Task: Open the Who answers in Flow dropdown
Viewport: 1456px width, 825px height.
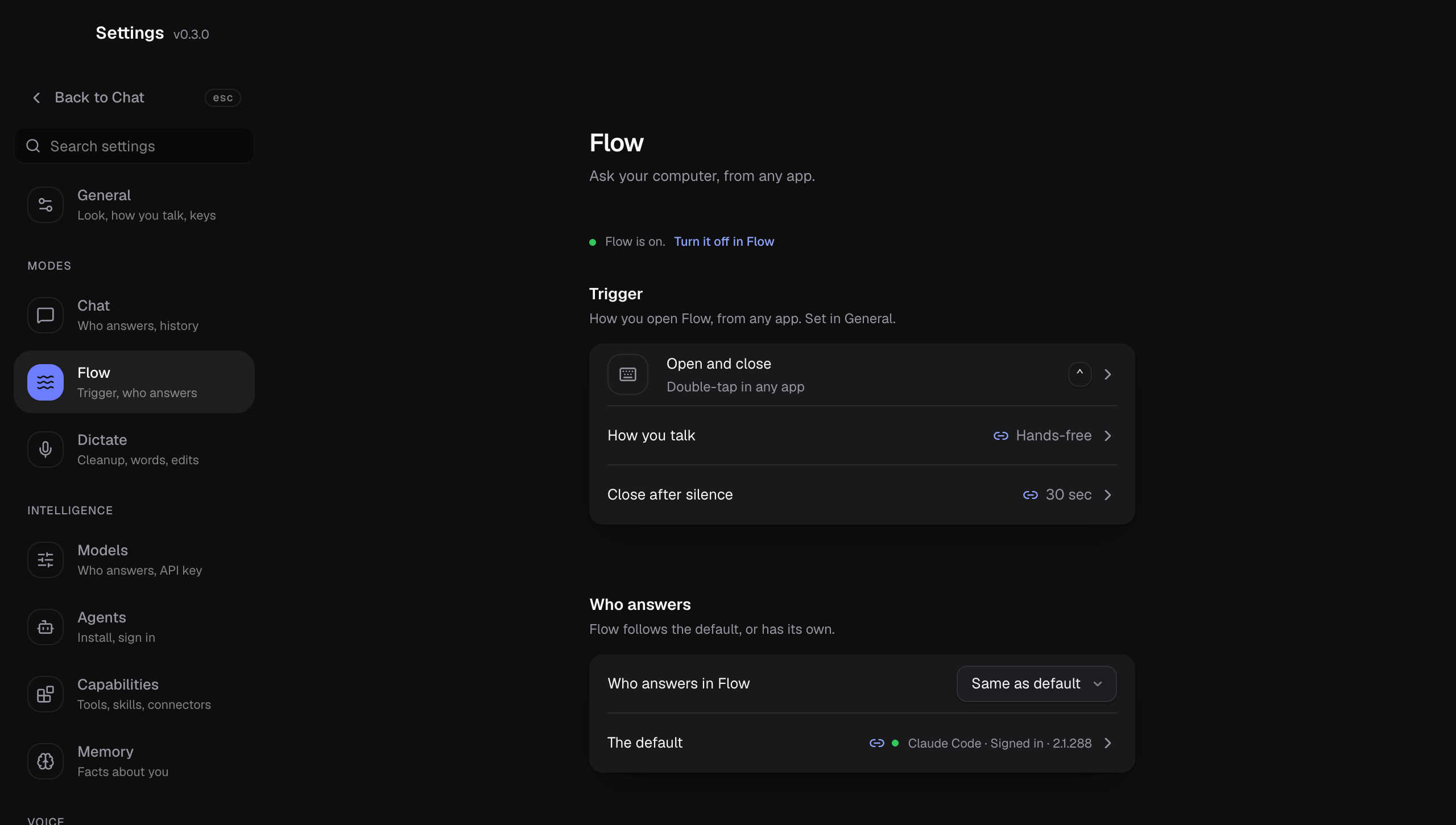Action: [x=1036, y=684]
